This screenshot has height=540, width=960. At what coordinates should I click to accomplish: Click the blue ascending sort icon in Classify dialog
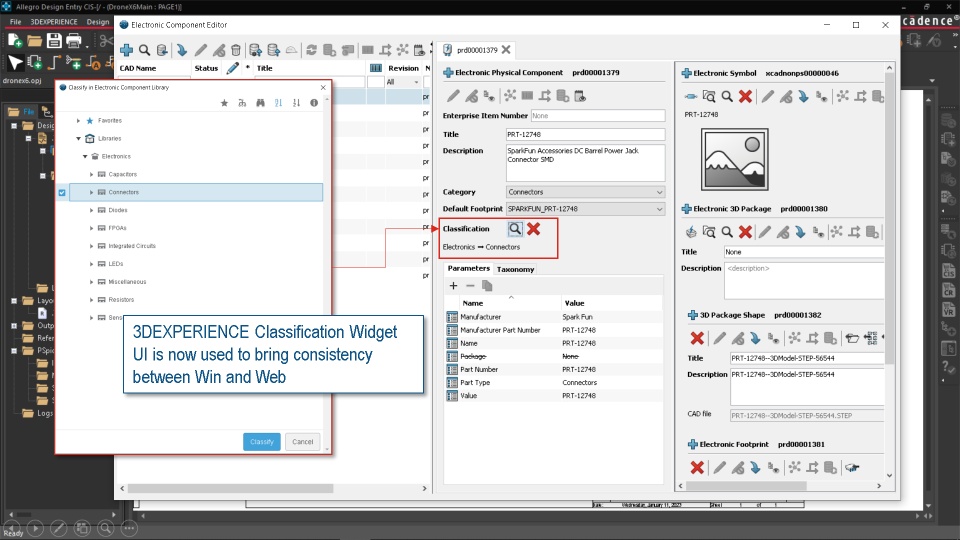[279, 103]
